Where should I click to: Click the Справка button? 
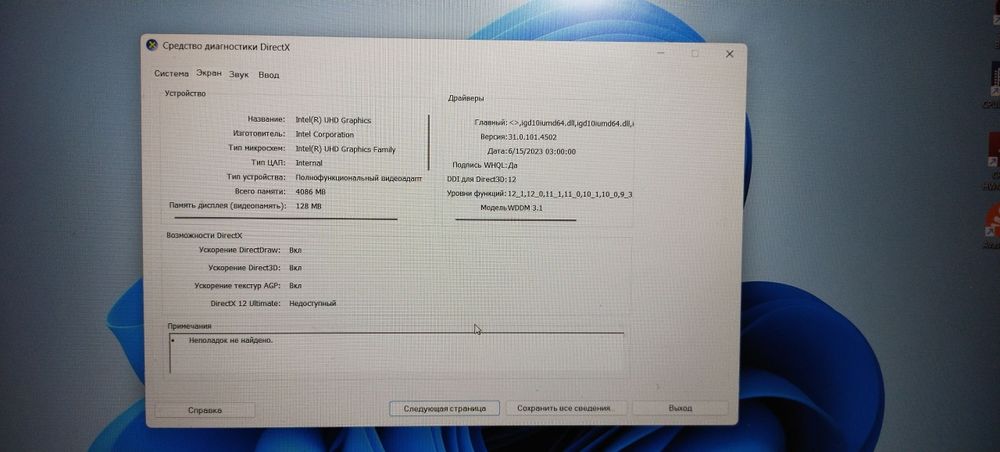pos(205,410)
